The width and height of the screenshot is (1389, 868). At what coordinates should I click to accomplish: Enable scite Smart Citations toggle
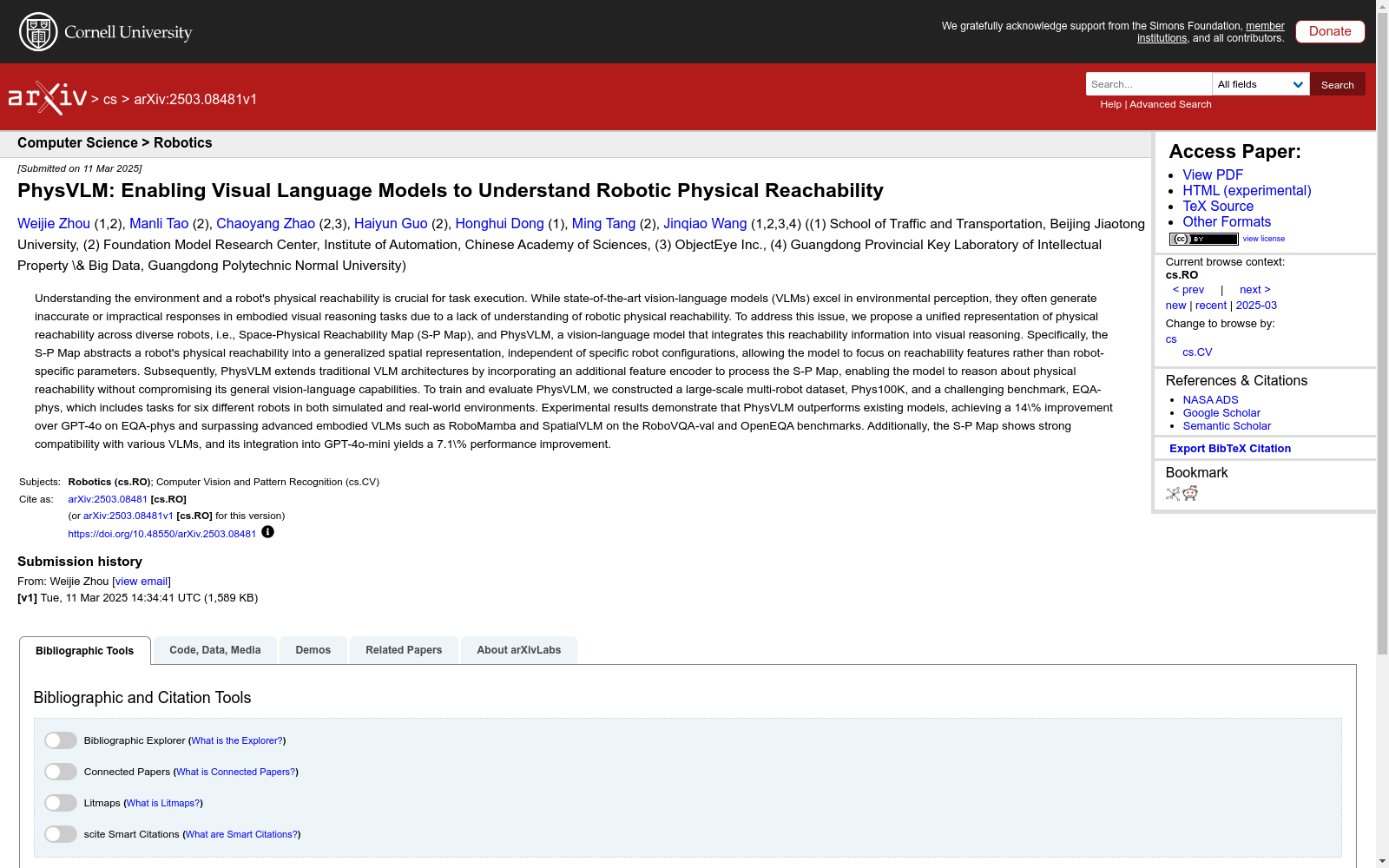pos(61,834)
